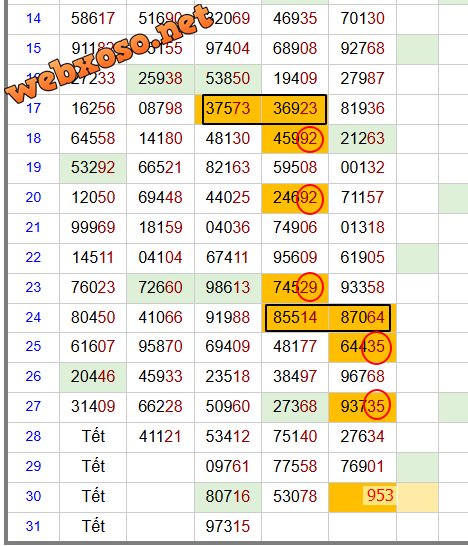Select orange cell 36923

(295, 108)
